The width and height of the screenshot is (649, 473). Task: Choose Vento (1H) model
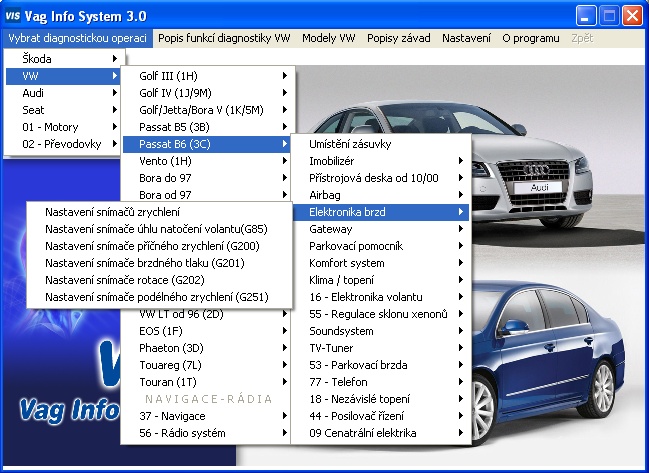pyautogui.click(x=208, y=161)
